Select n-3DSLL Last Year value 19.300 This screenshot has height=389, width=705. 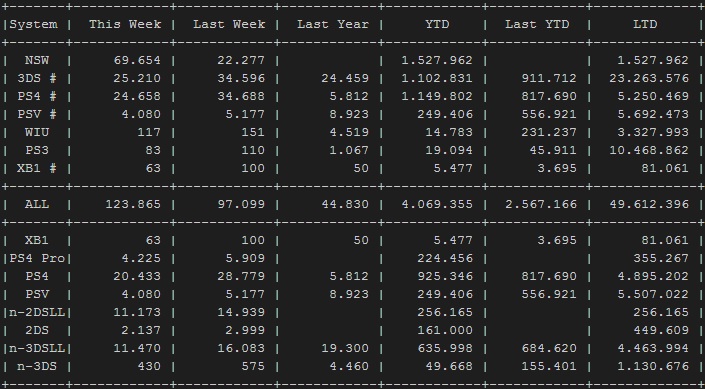[x=345, y=349]
